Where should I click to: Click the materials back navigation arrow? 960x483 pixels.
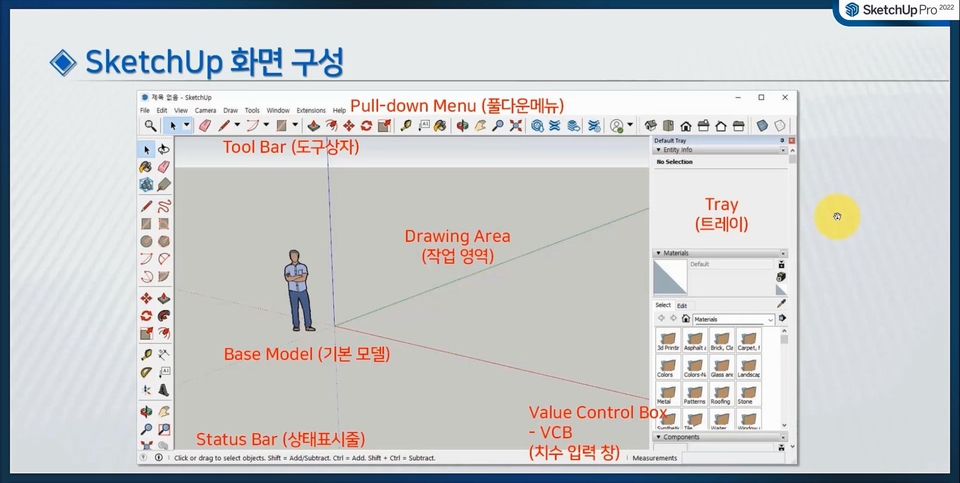click(x=661, y=319)
